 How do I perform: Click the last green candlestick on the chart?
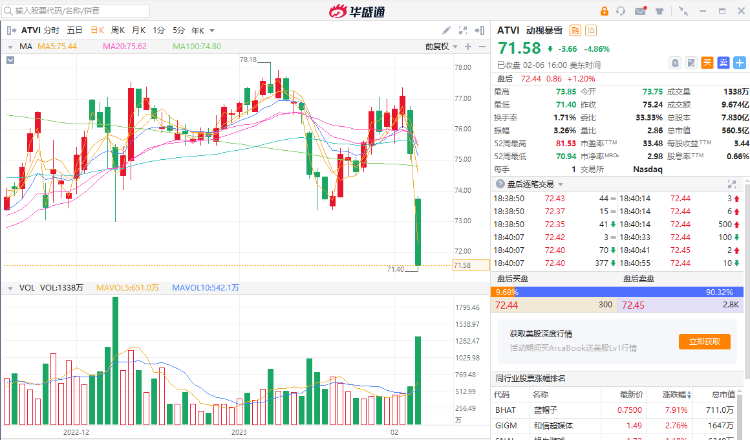[x=418, y=232]
